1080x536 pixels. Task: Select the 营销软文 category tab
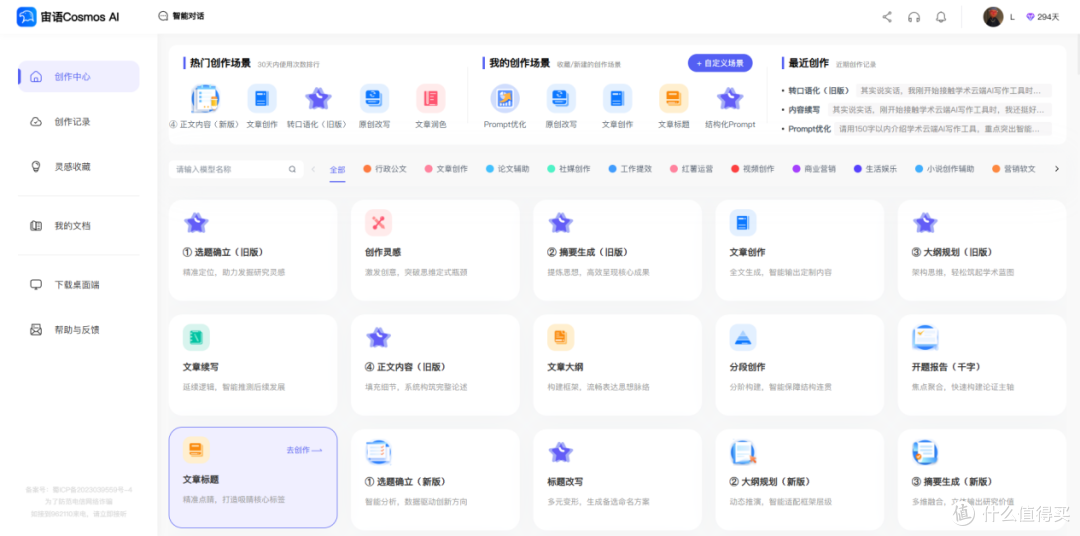[1014, 169]
